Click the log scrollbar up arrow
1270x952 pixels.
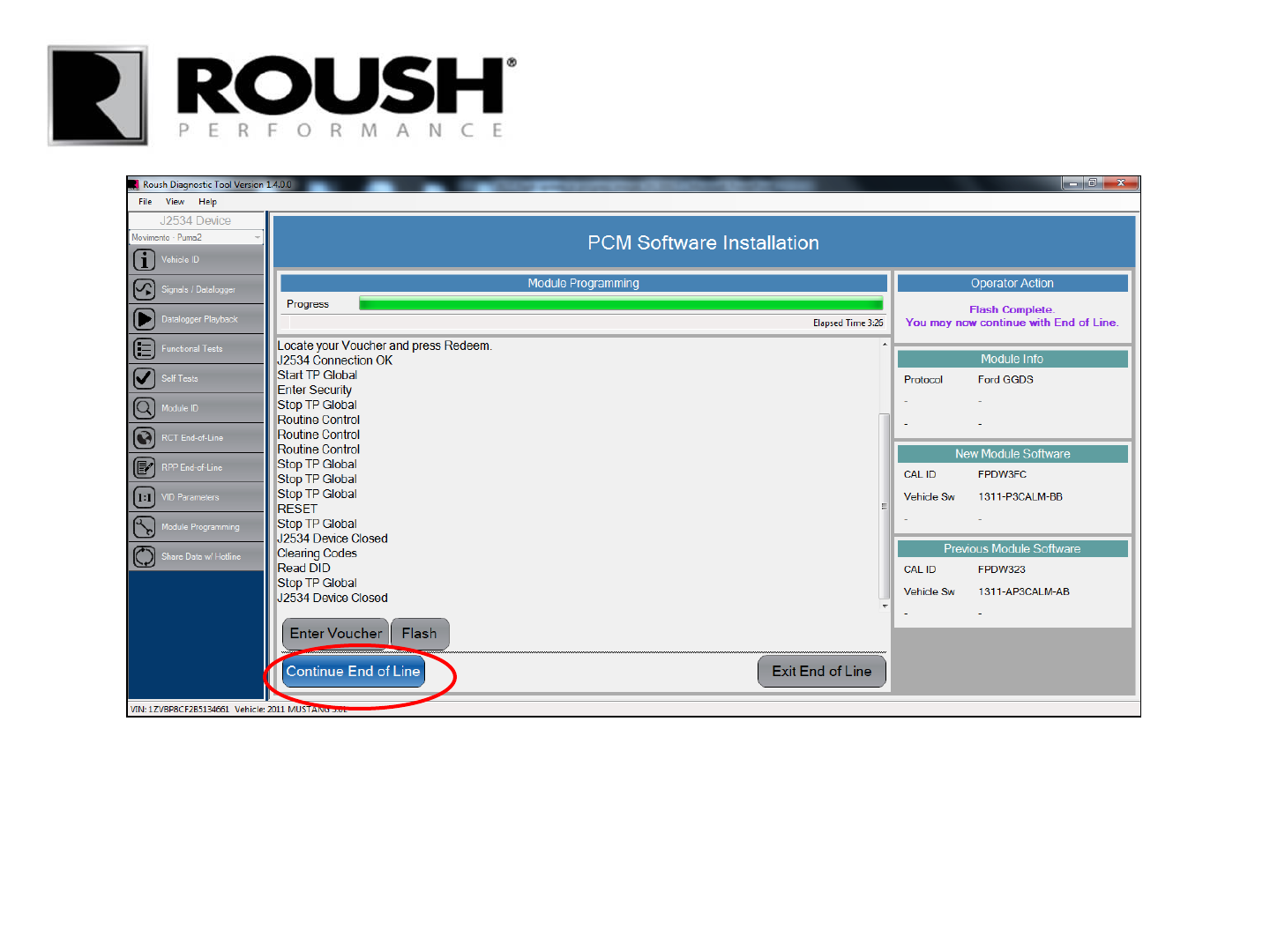(x=885, y=345)
